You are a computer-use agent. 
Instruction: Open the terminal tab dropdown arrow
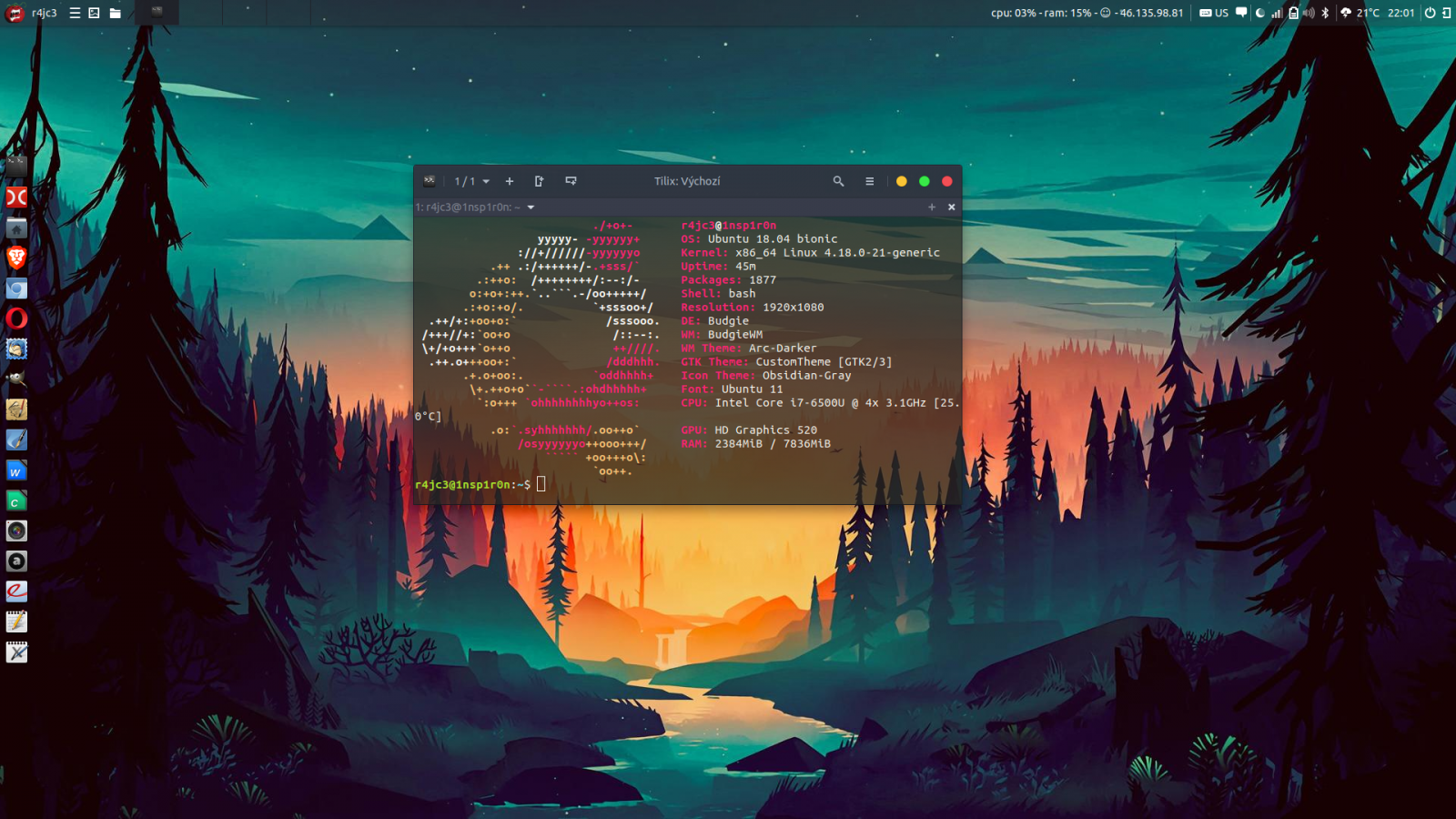pos(531,207)
